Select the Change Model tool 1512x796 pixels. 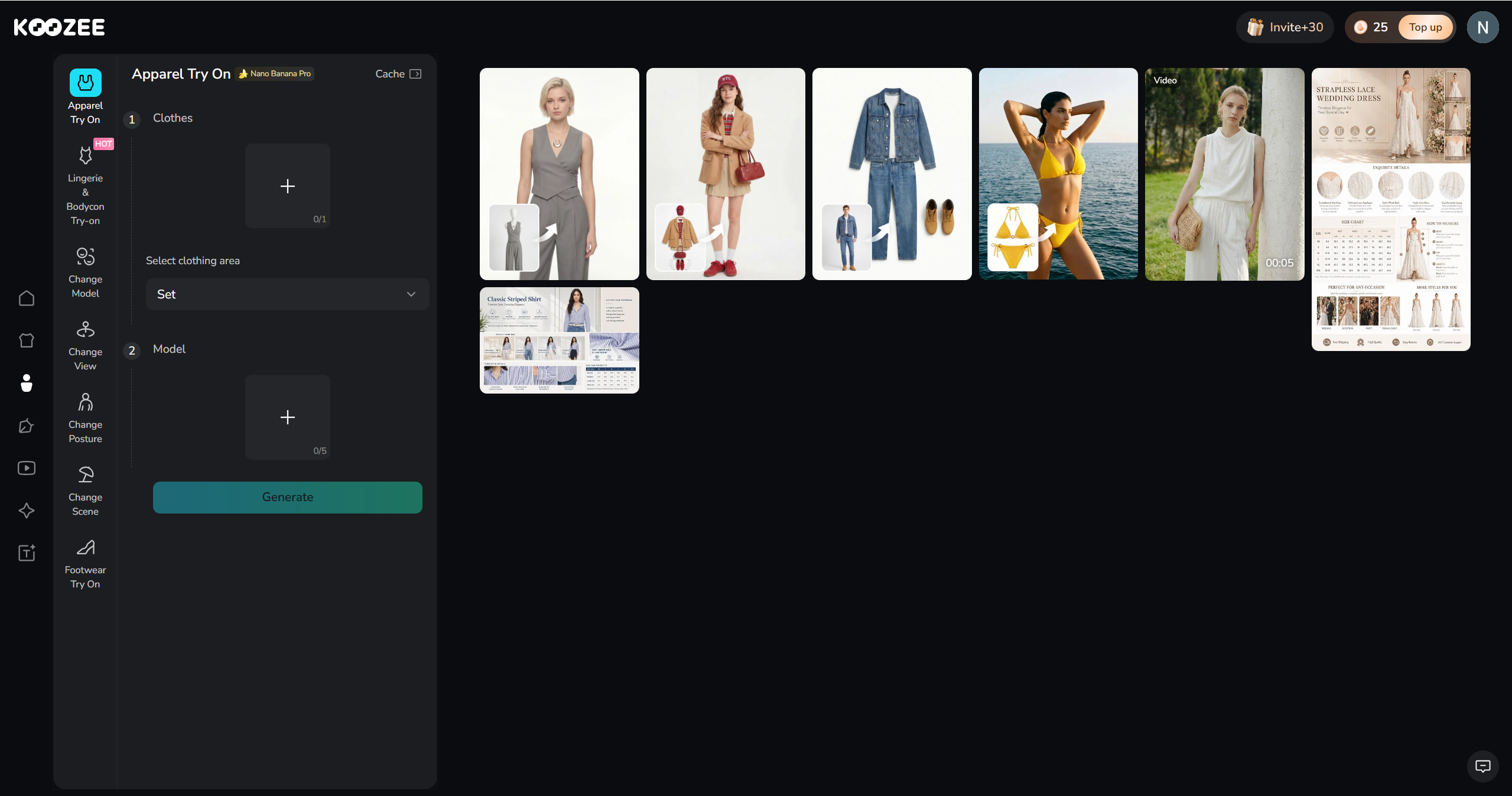(85, 272)
